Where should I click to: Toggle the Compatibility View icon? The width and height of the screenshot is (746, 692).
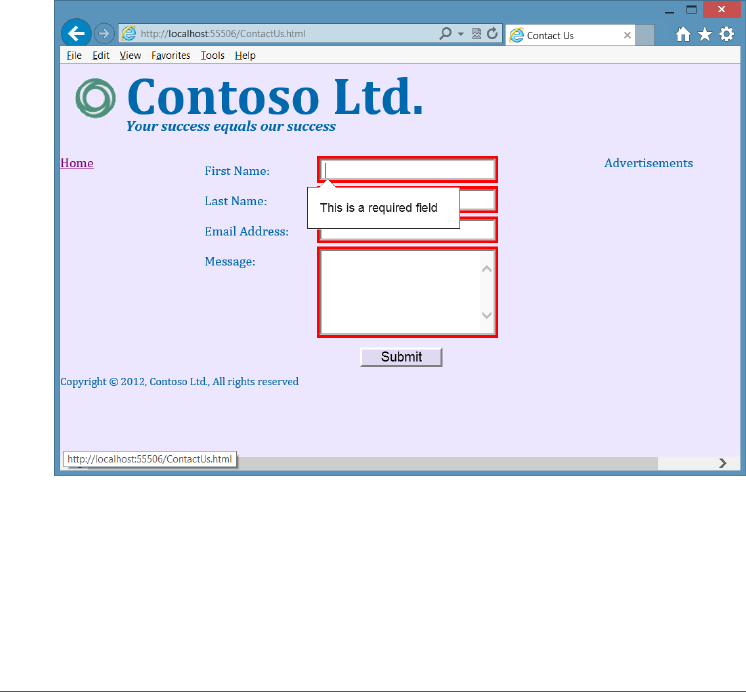[476, 33]
